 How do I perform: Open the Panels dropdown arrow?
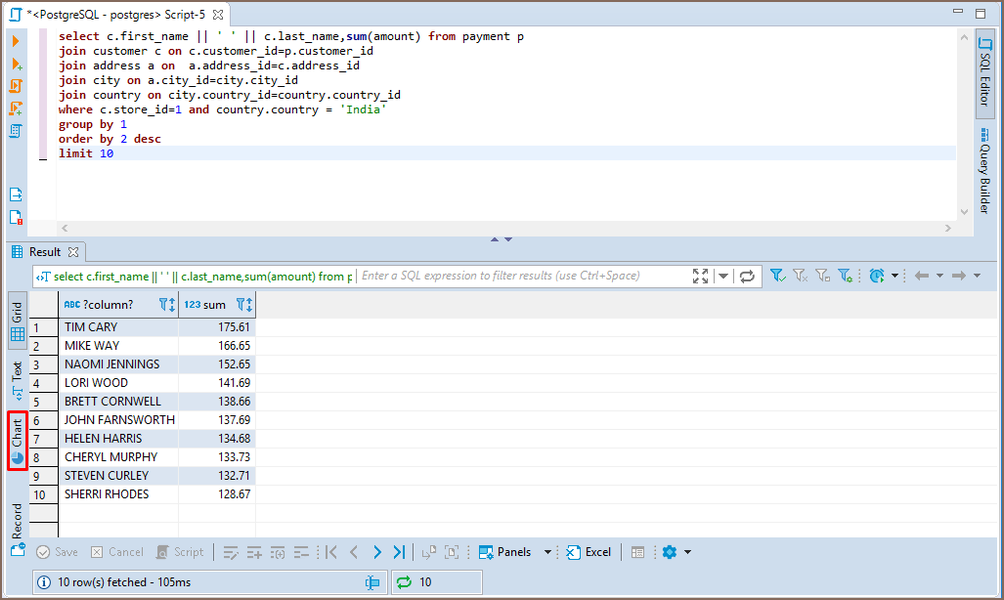(547, 552)
